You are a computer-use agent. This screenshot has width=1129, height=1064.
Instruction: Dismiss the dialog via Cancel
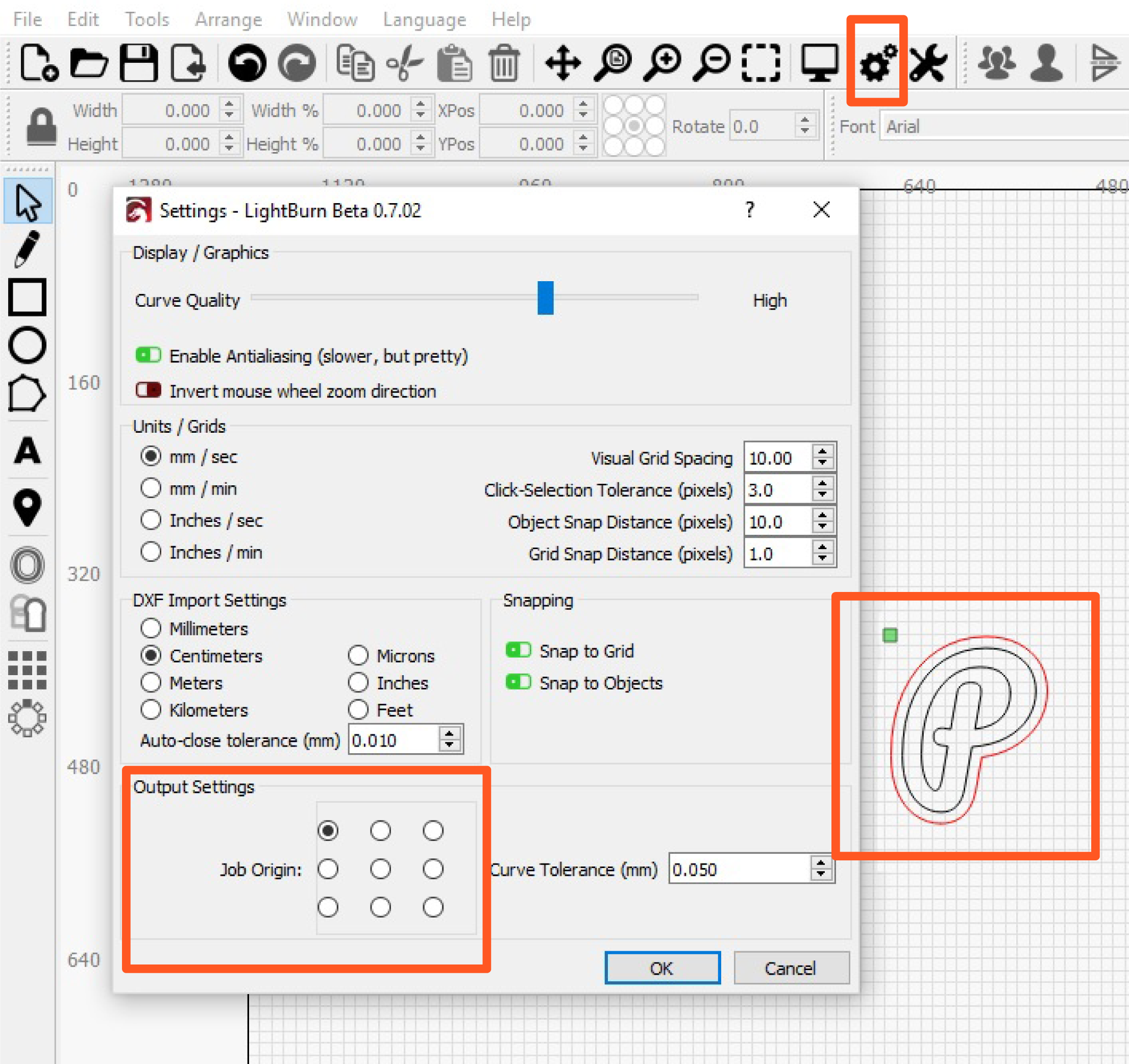[791, 968]
